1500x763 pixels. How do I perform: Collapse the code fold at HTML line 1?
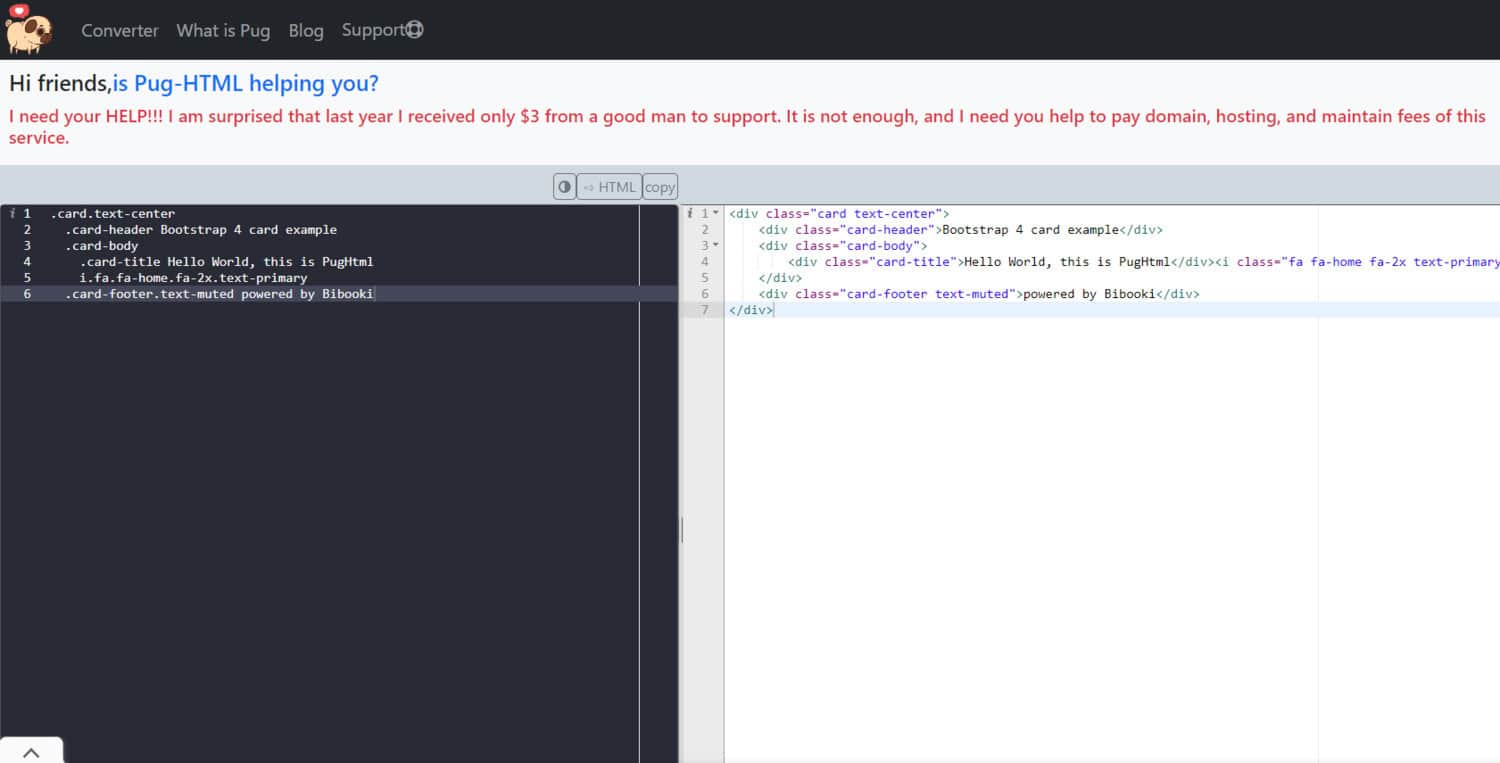click(715, 213)
